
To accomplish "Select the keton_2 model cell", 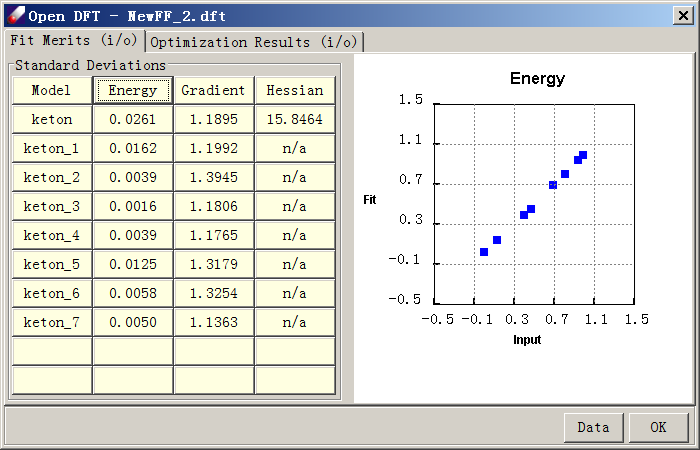I will click(x=52, y=177).
